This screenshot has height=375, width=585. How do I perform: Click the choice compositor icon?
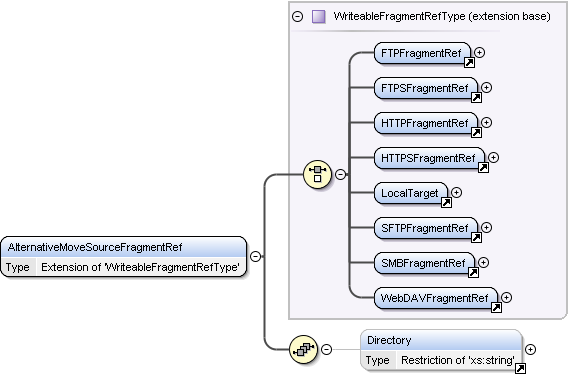click(x=317, y=174)
